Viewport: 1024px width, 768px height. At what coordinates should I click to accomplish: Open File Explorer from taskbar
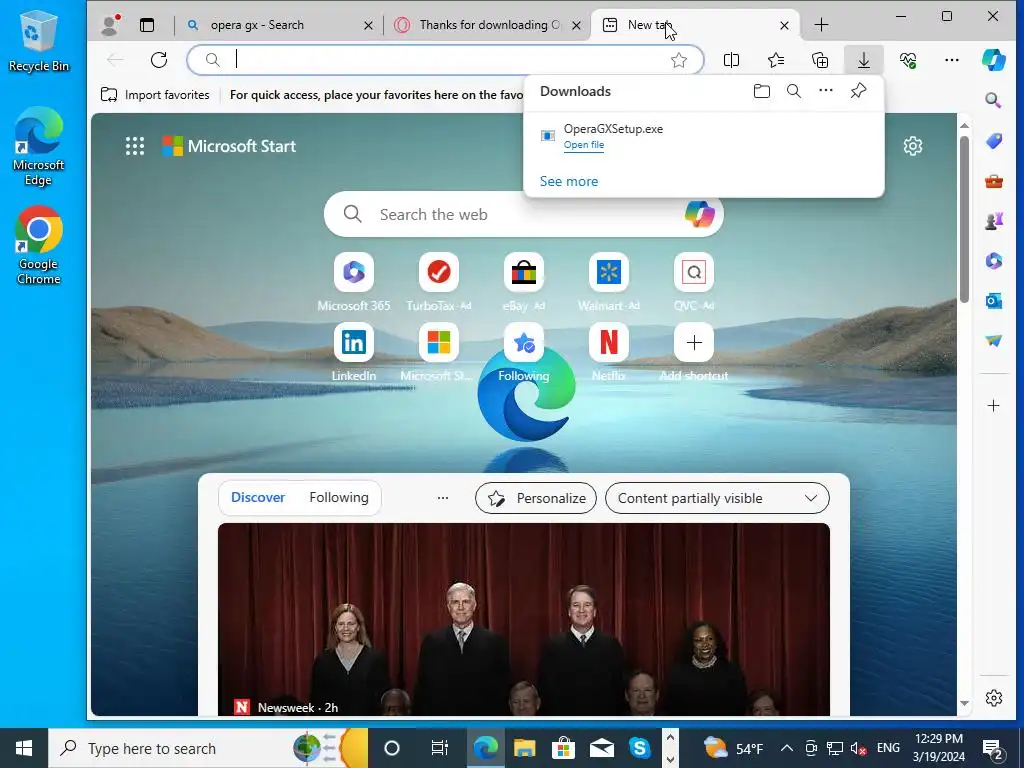[524, 748]
